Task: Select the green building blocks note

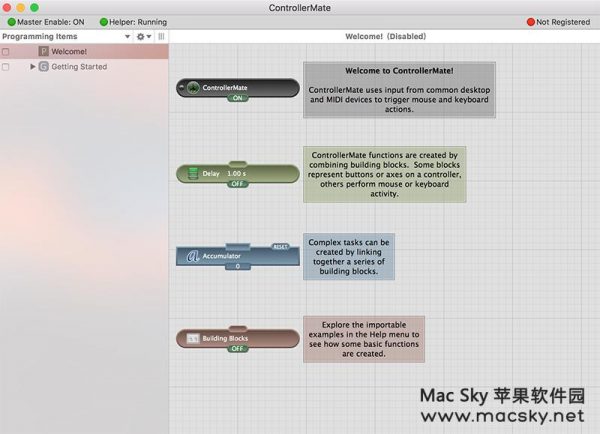Action: [385, 174]
